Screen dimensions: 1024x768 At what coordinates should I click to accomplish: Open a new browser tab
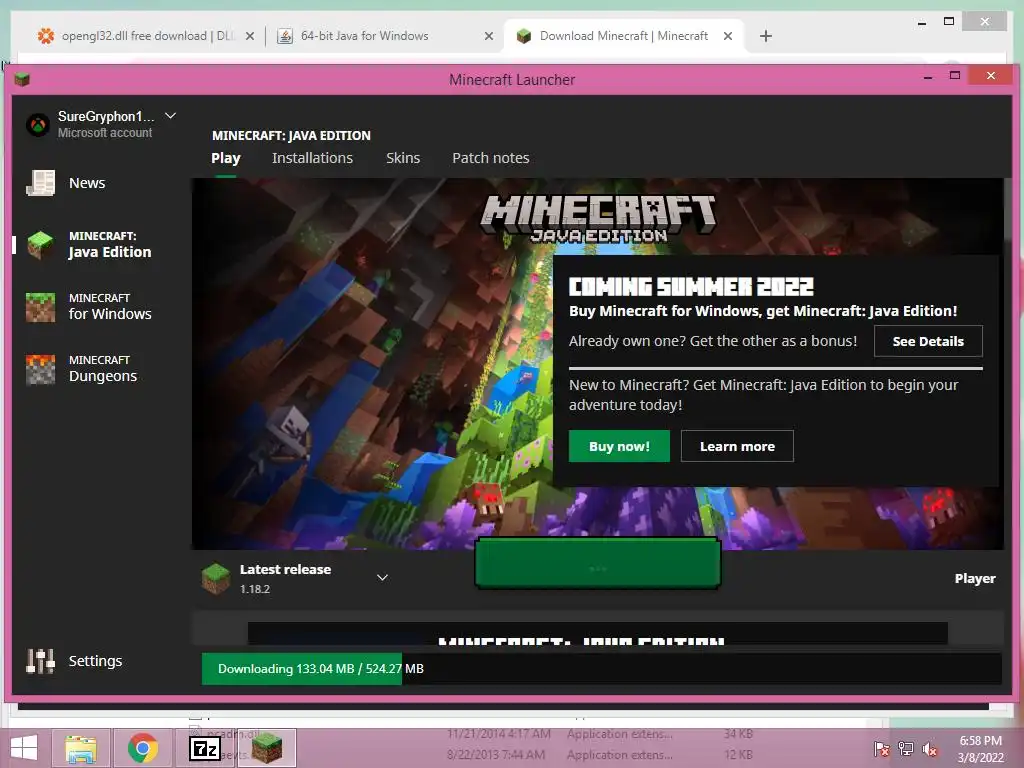click(x=766, y=37)
